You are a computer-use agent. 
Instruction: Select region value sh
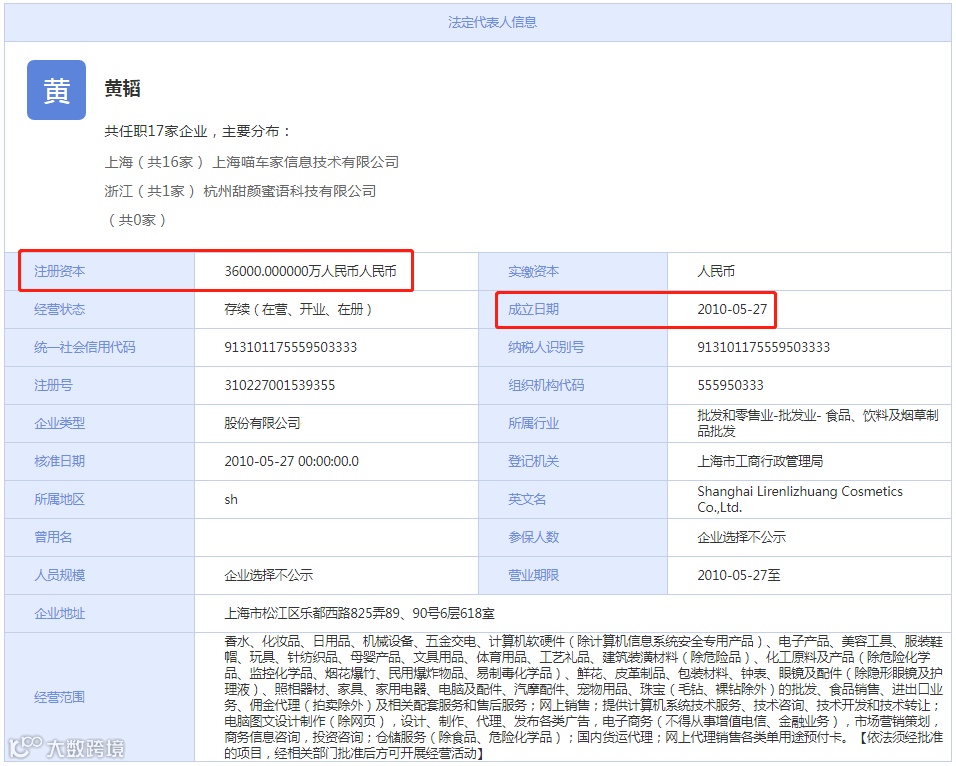pyautogui.click(x=231, y=499)
